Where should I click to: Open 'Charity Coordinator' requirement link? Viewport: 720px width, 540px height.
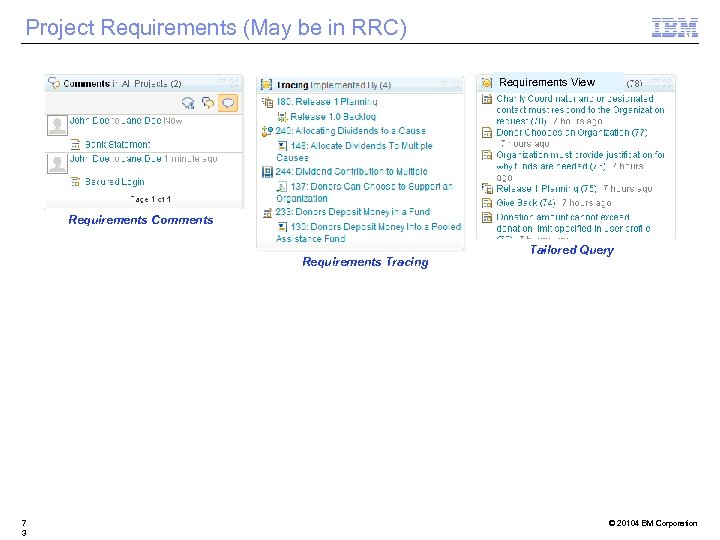580,110
